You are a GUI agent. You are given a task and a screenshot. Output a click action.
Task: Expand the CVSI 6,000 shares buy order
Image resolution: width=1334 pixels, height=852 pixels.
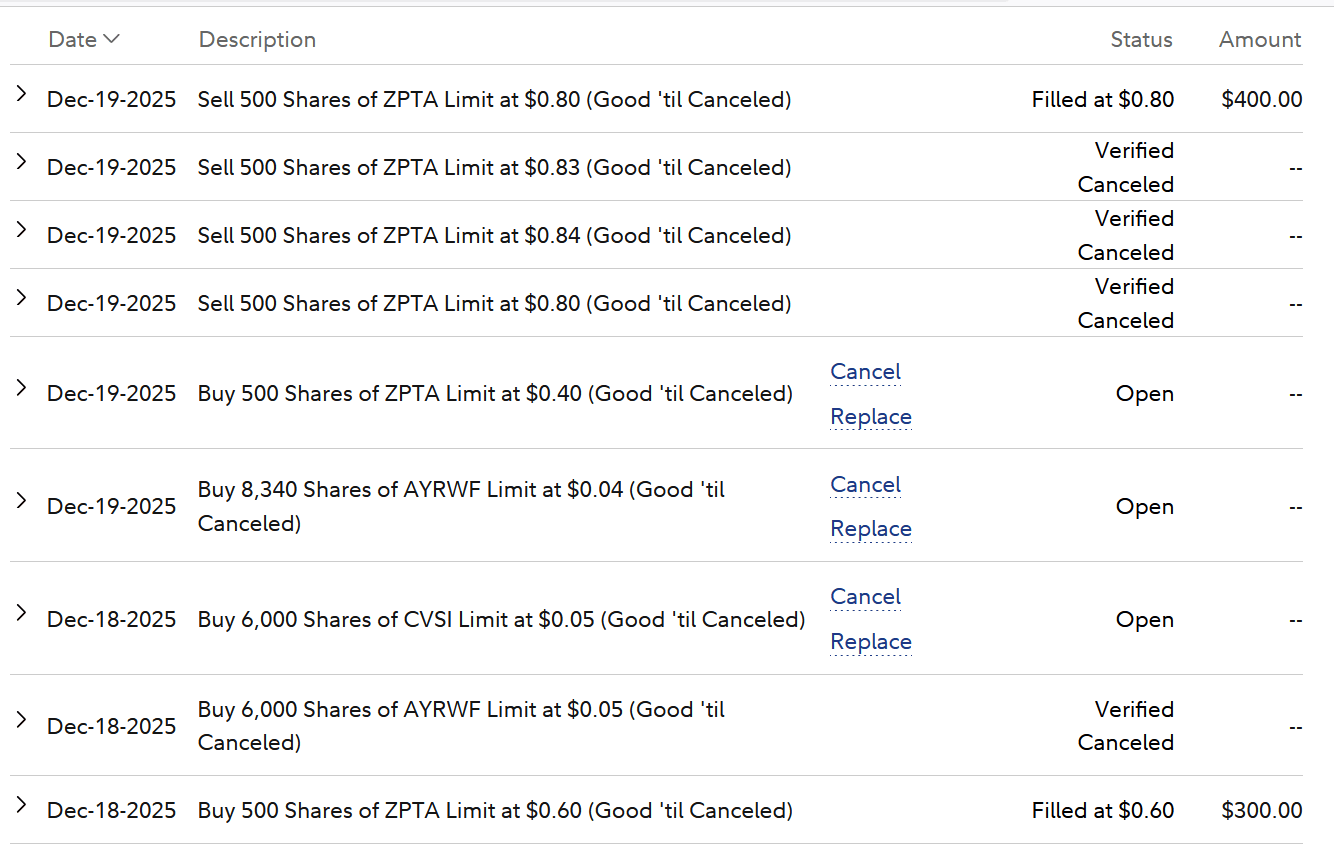pos(21,614)
